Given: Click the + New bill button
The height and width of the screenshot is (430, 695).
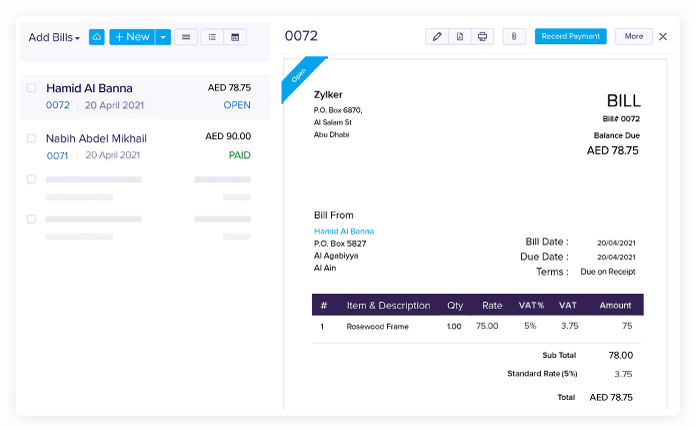Looking at the screenshot, I should pos(132,37).
